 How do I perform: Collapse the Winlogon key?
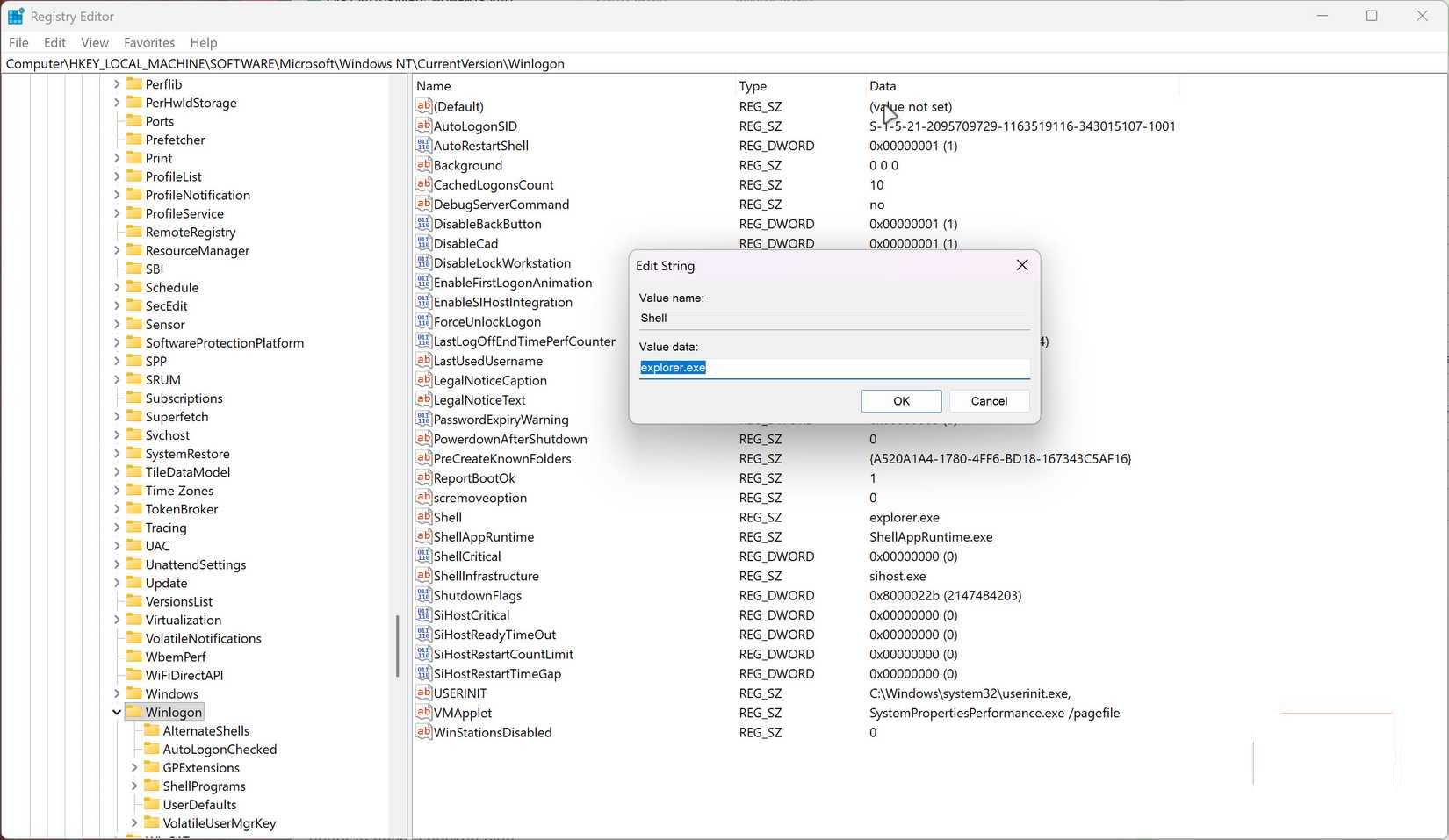point(117,712)
